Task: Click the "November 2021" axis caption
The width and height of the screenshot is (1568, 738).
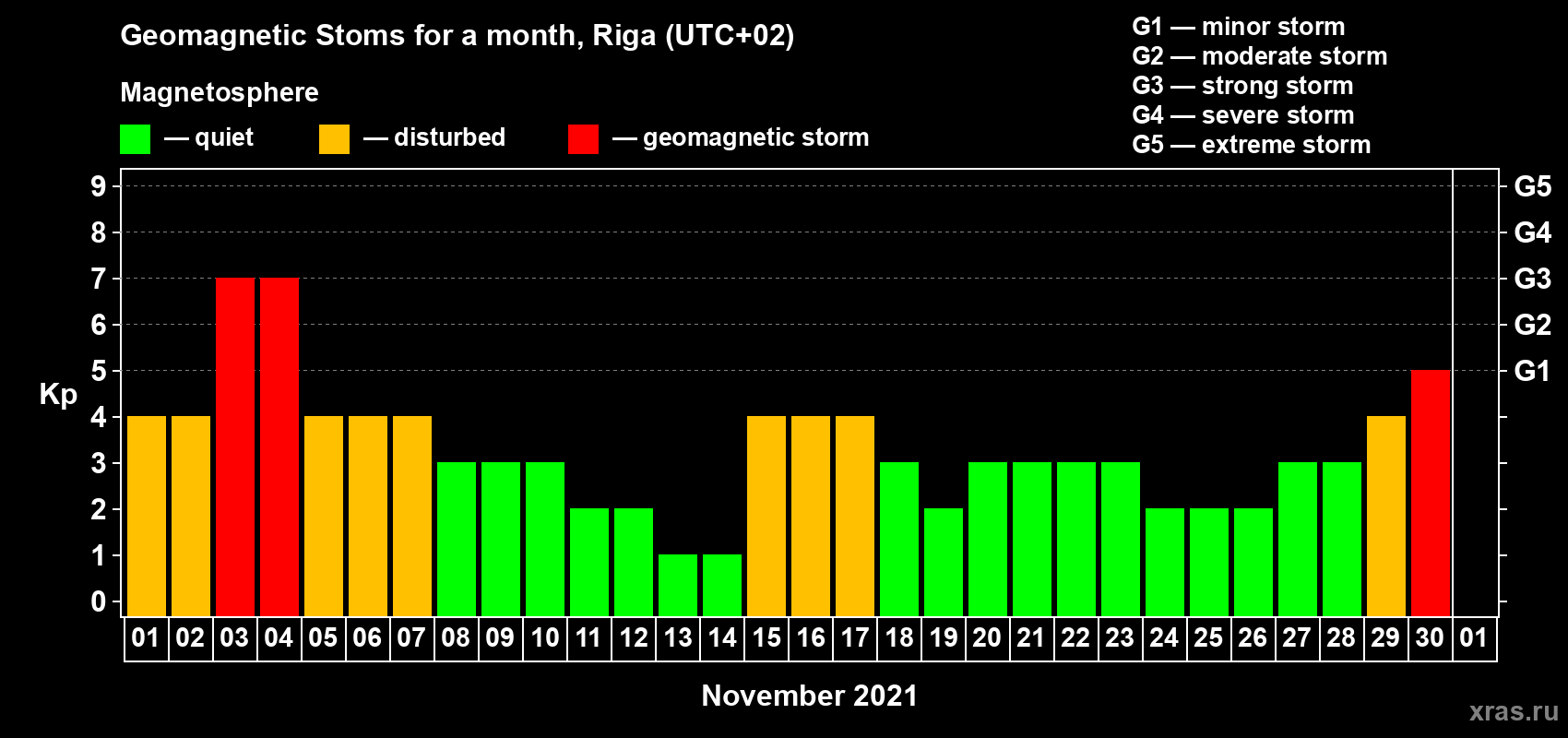Action: [810, 696]
